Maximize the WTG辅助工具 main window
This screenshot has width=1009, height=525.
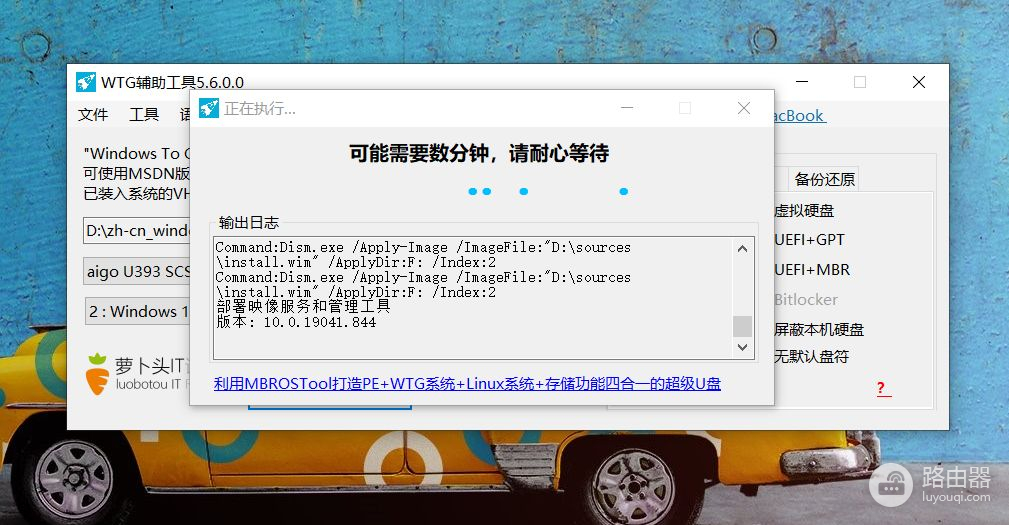[x=860, y=82]
